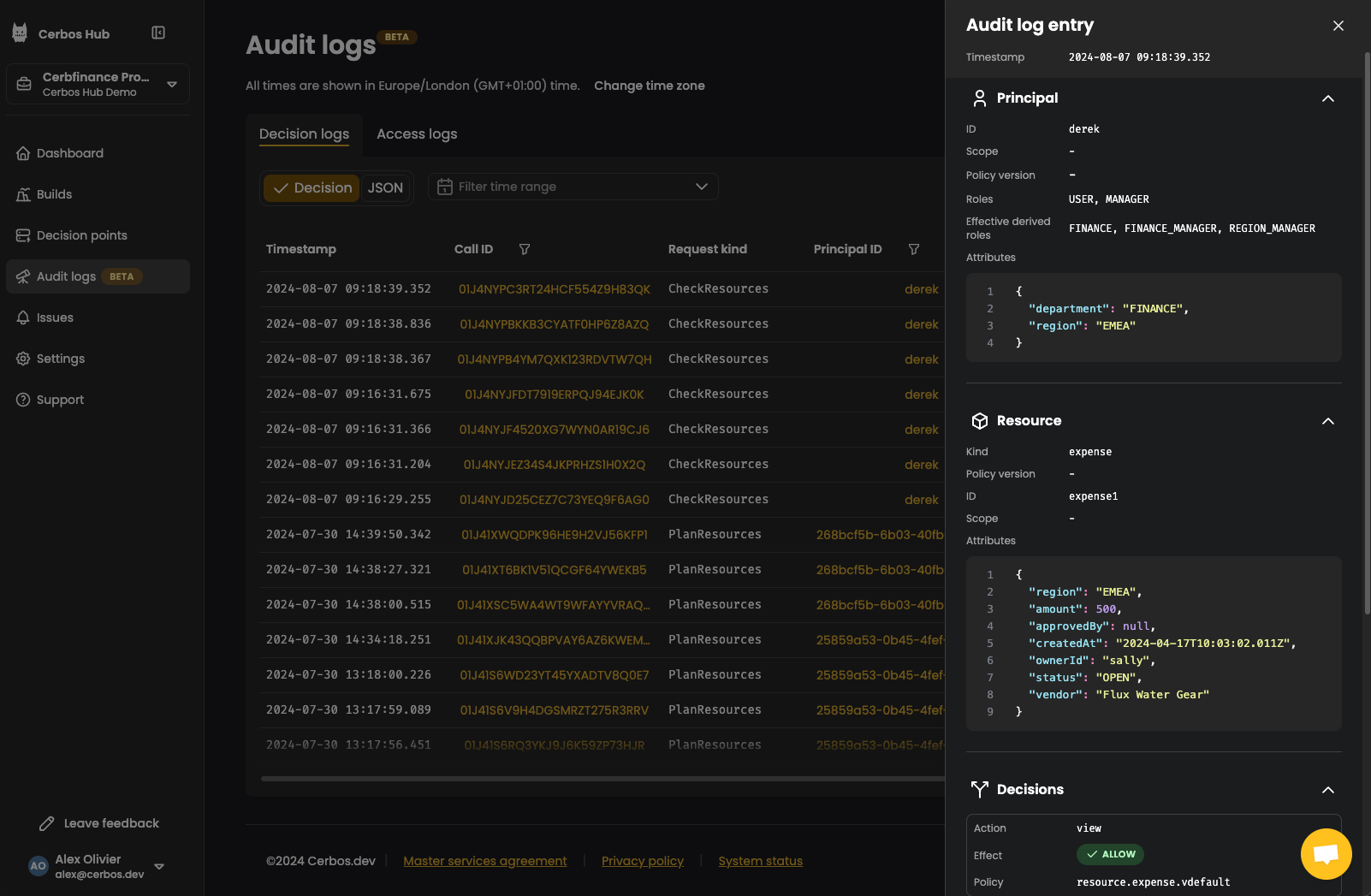Screen dimensions: 1371x896
Task: Collapse the Decisions section chevron
Action: [x=1328, y=790]
